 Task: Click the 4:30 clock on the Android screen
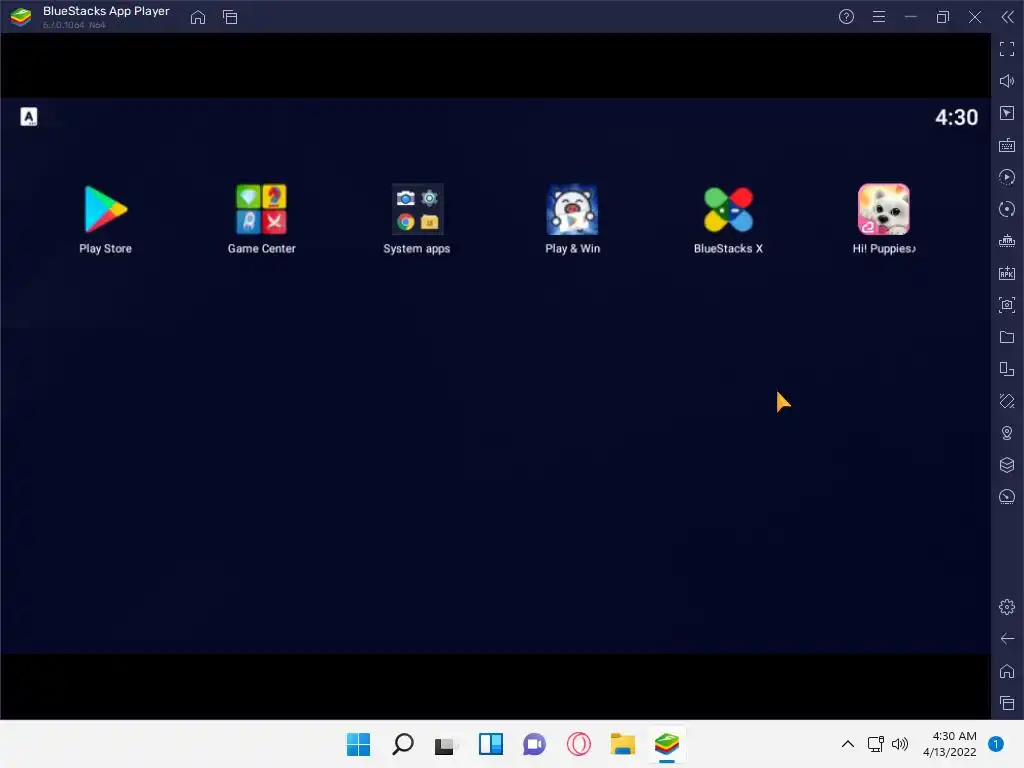[956, 118]
